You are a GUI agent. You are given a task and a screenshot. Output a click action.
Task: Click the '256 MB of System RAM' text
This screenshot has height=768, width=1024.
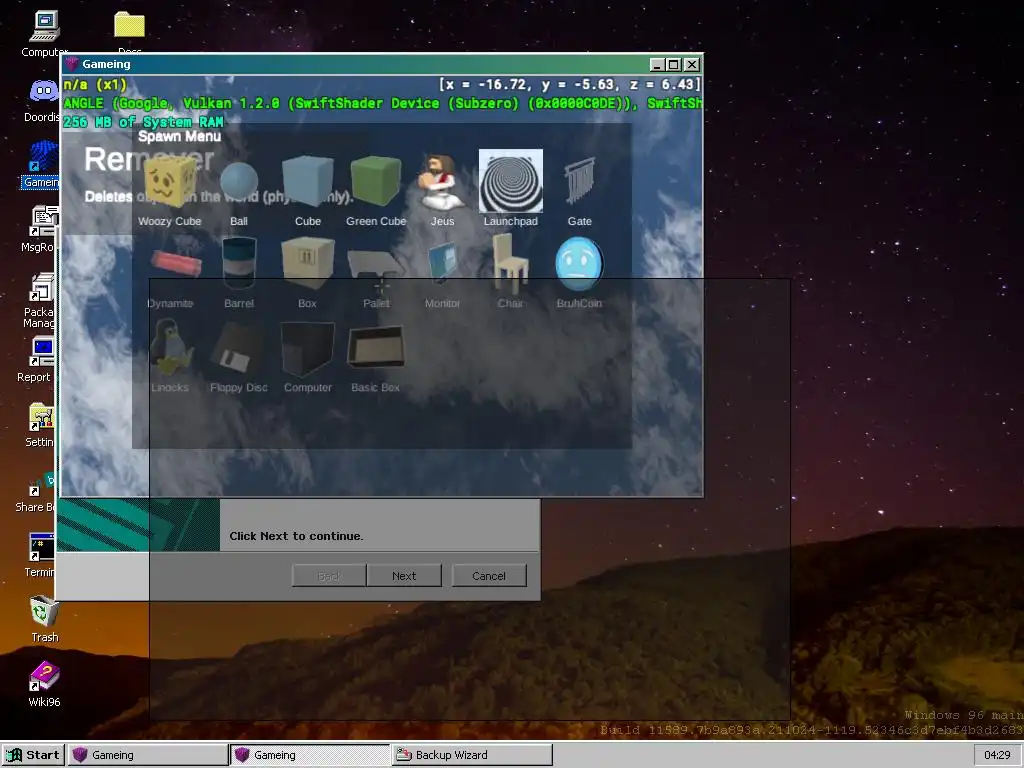[144, 122]
